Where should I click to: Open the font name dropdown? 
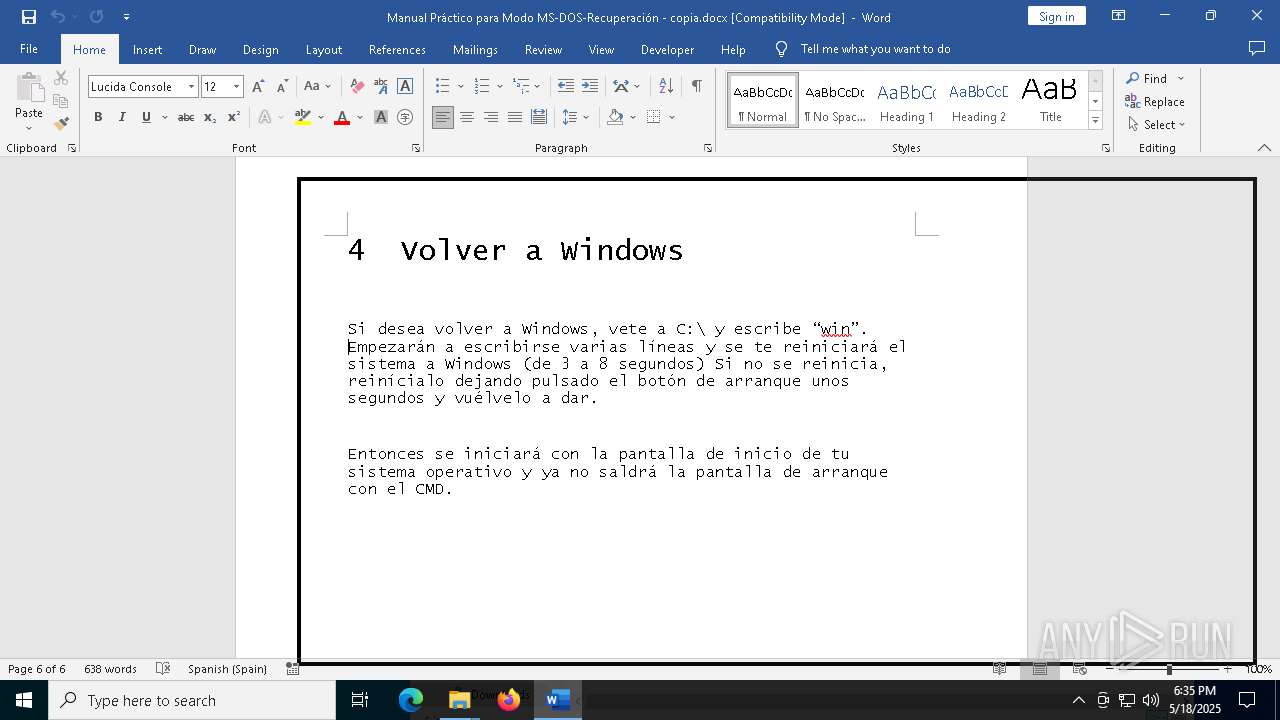[x=191, y=87]
